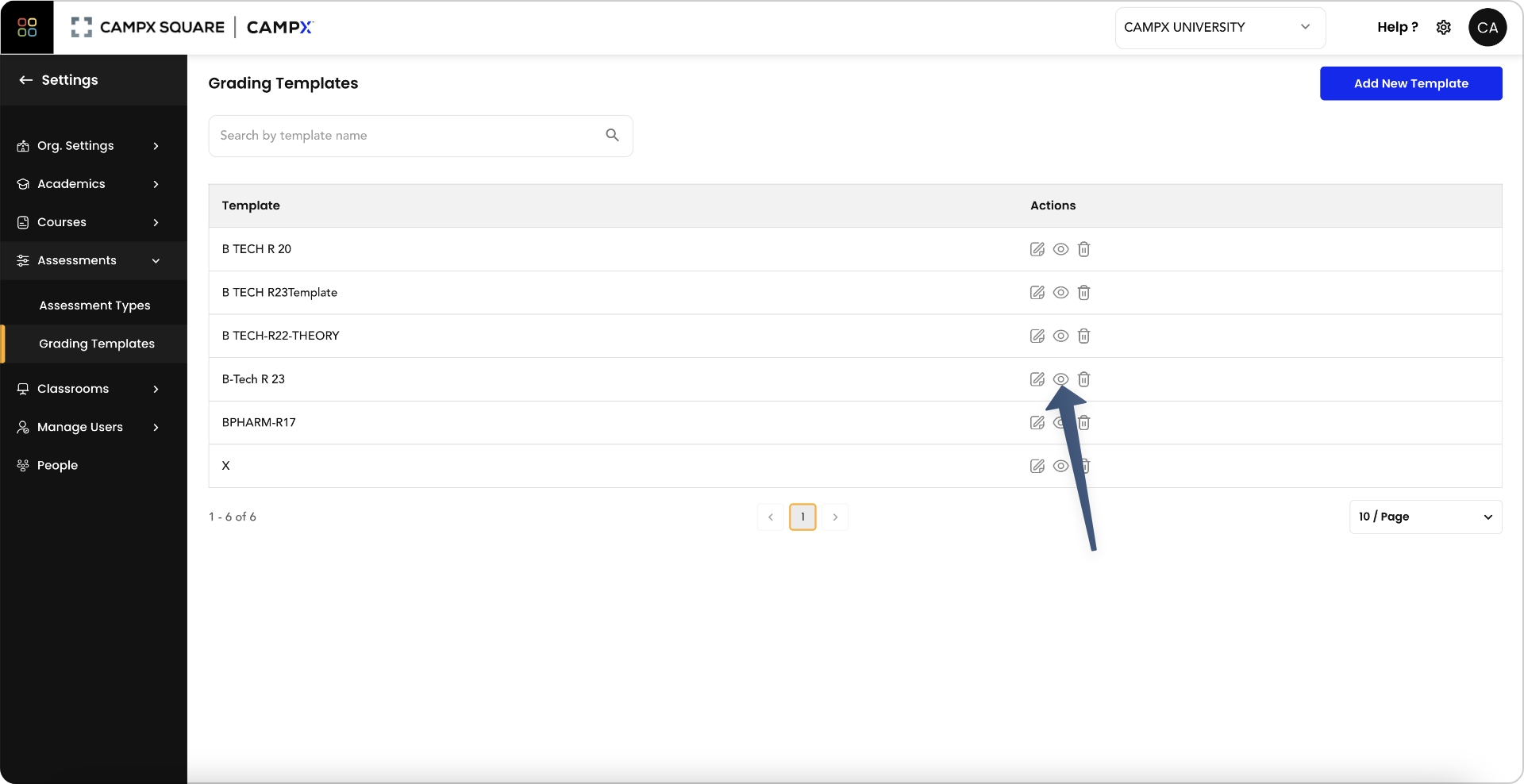Expand the Org. Settings chevron
The image size is (1524, 784).
[x=156, y=146]
